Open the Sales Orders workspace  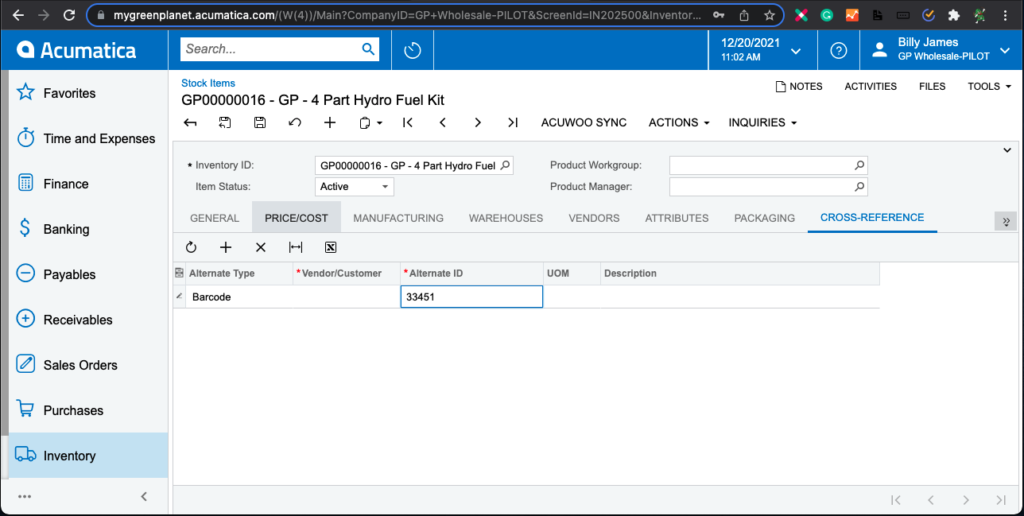pos(89,365)
